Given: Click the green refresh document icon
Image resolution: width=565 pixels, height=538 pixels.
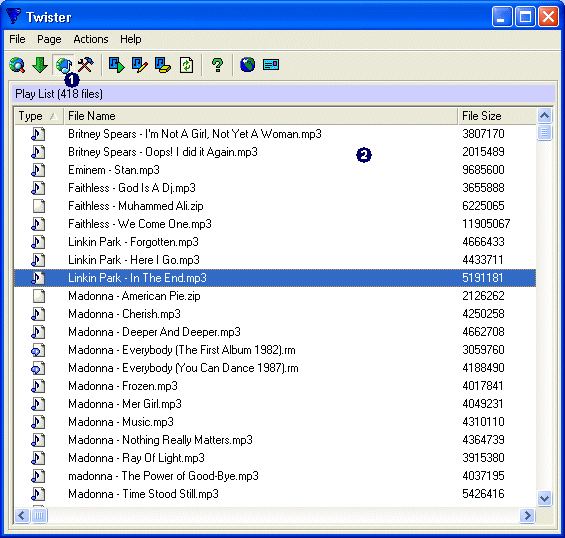Looking at the screenshot, I should tap(186, 65).
